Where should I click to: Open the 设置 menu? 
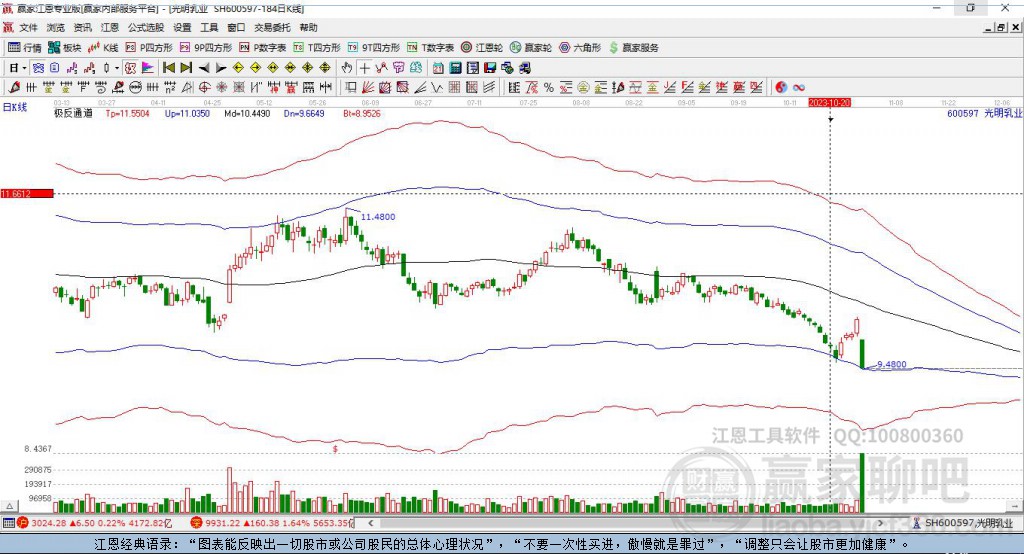pyautogui.click(x=182, y=27)
